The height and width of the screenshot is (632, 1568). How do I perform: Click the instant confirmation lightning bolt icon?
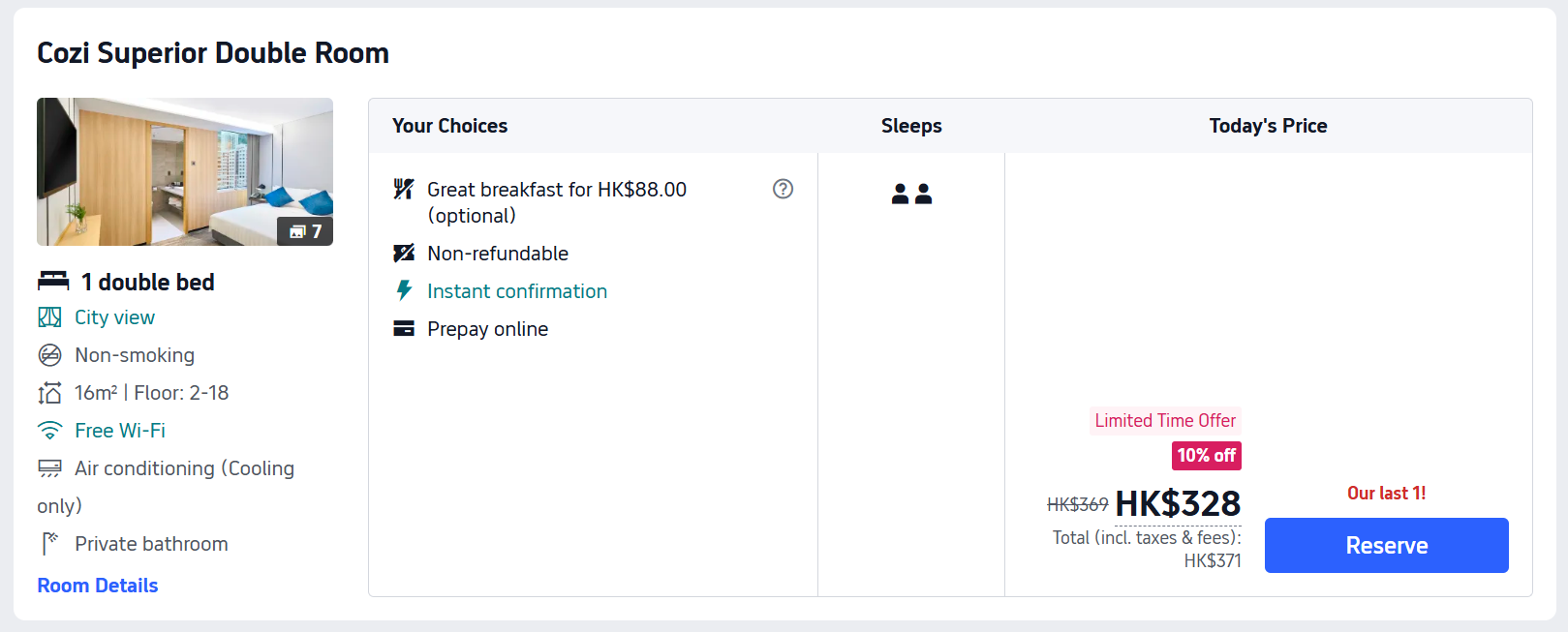point(404,290)
